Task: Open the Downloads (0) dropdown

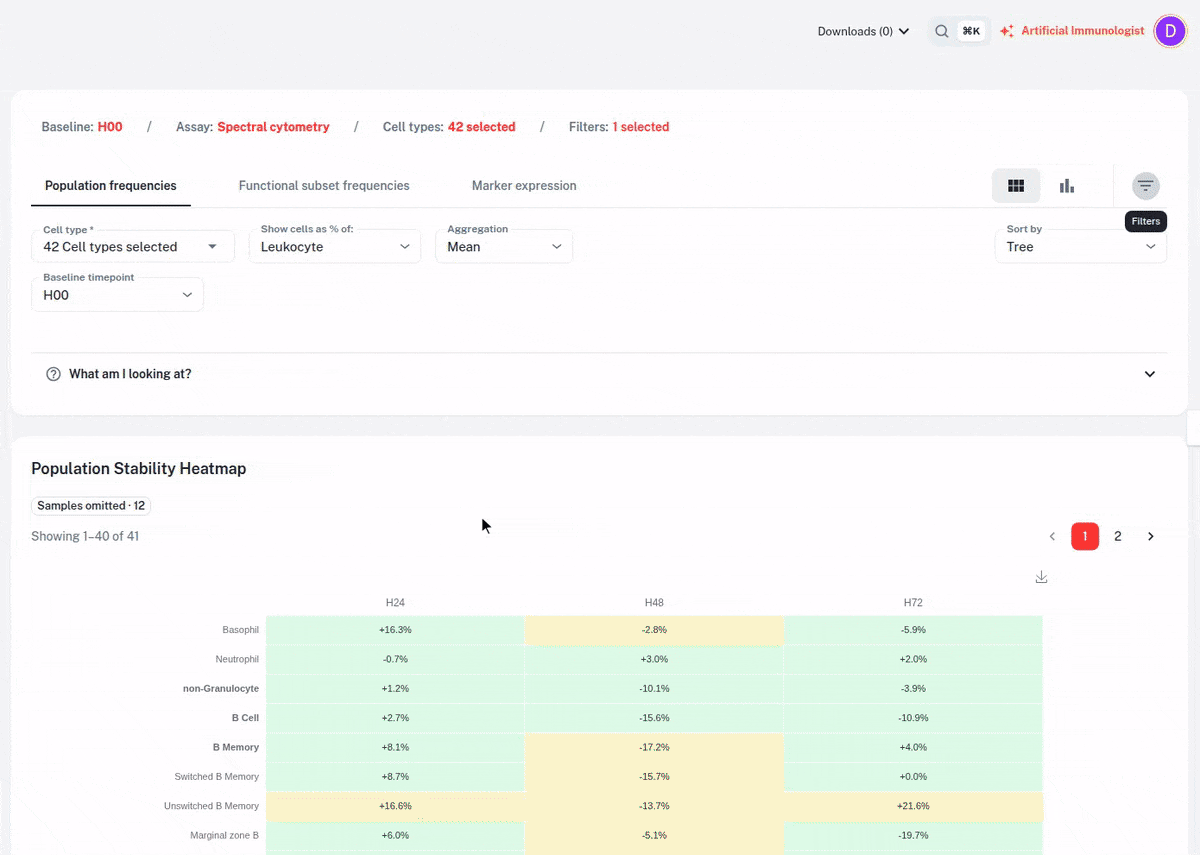Action: coord(863,31)
